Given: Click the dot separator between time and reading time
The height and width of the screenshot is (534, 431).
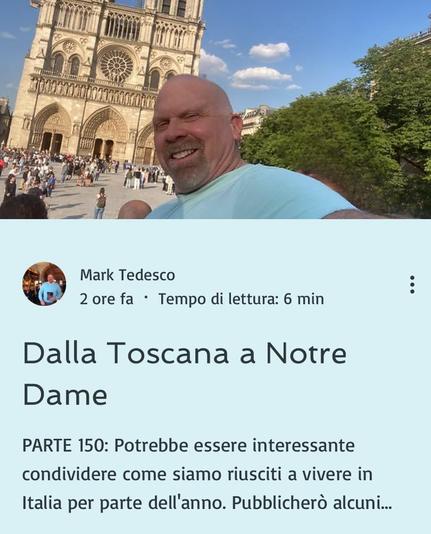Looking at the screenshot, I should (146, 298).
